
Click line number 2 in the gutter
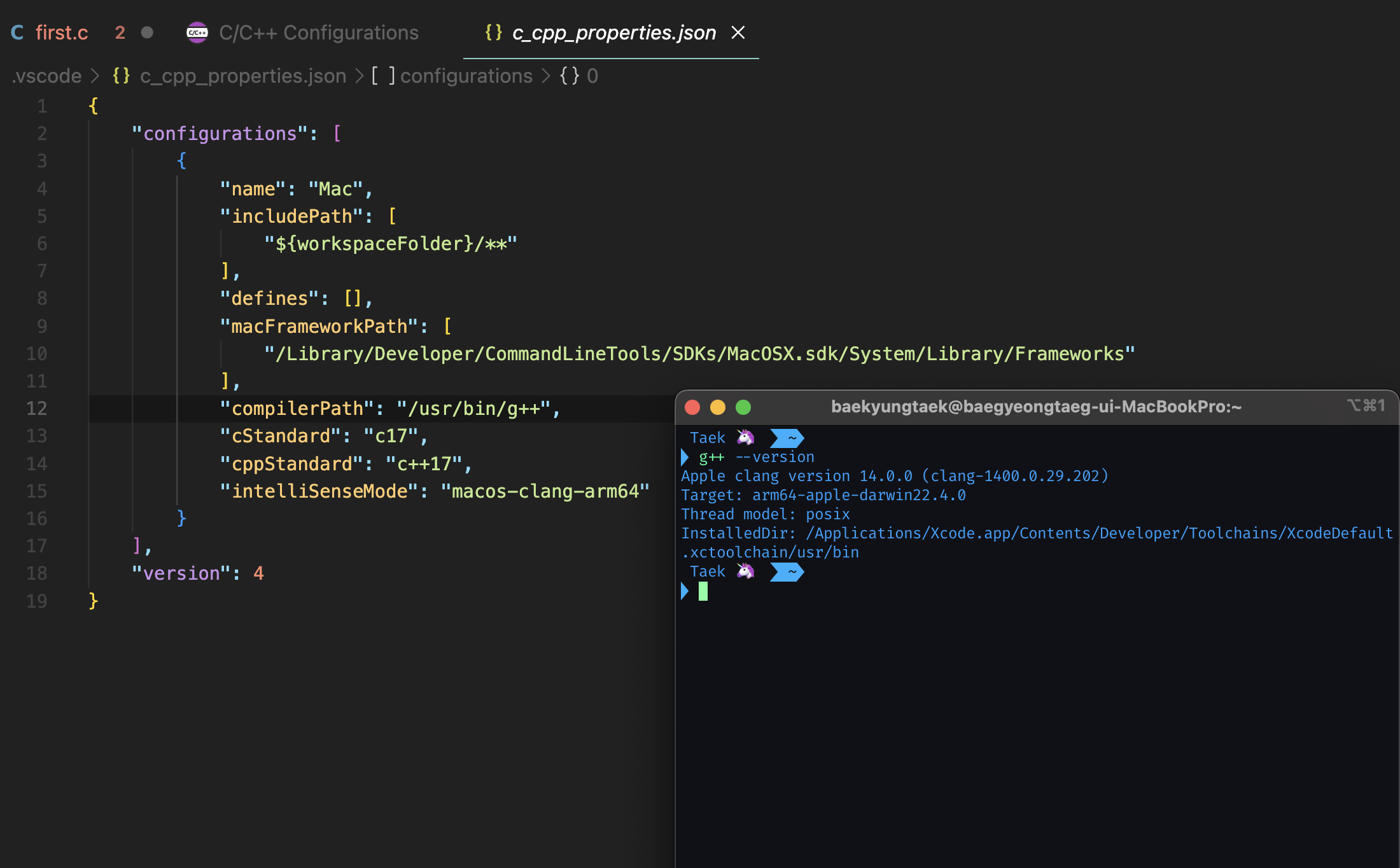(x=41, y=134)
